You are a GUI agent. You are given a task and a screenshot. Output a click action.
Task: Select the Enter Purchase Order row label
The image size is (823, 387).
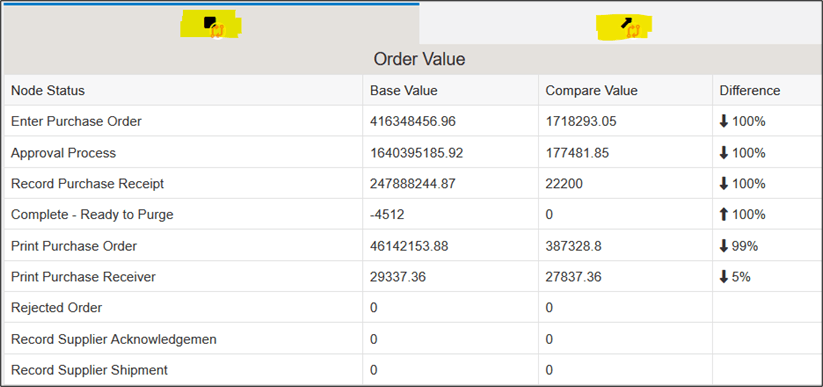pyautogui.click(x=76, y=121)
